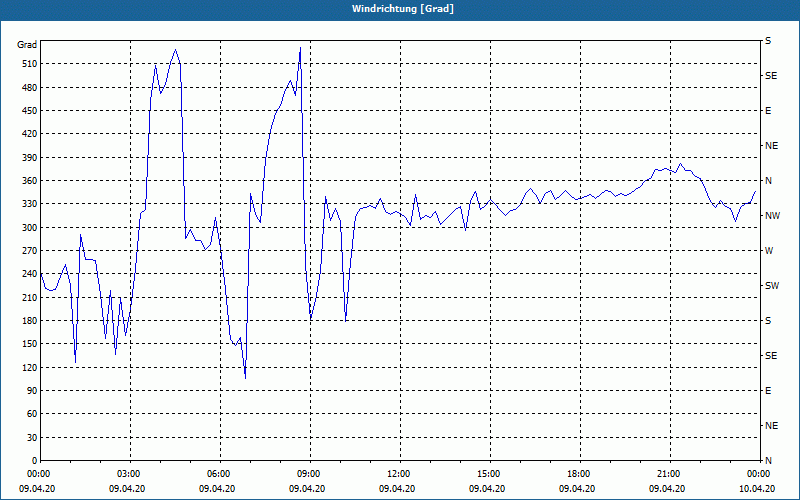Screen dimensions: 800x500
Task: Select the 300 degree axis label
Action: [31, 228]
